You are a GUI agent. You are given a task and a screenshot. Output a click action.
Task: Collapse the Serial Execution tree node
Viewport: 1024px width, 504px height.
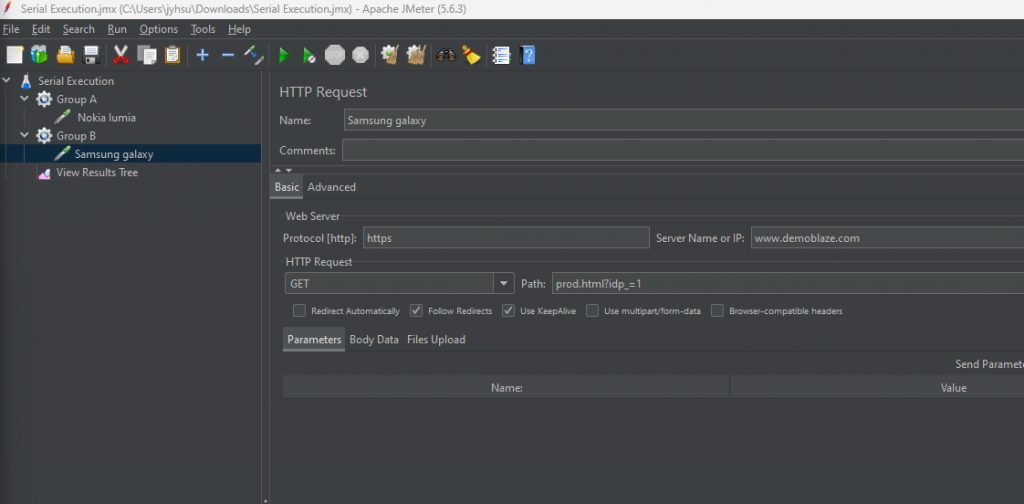tap(7, 80)
